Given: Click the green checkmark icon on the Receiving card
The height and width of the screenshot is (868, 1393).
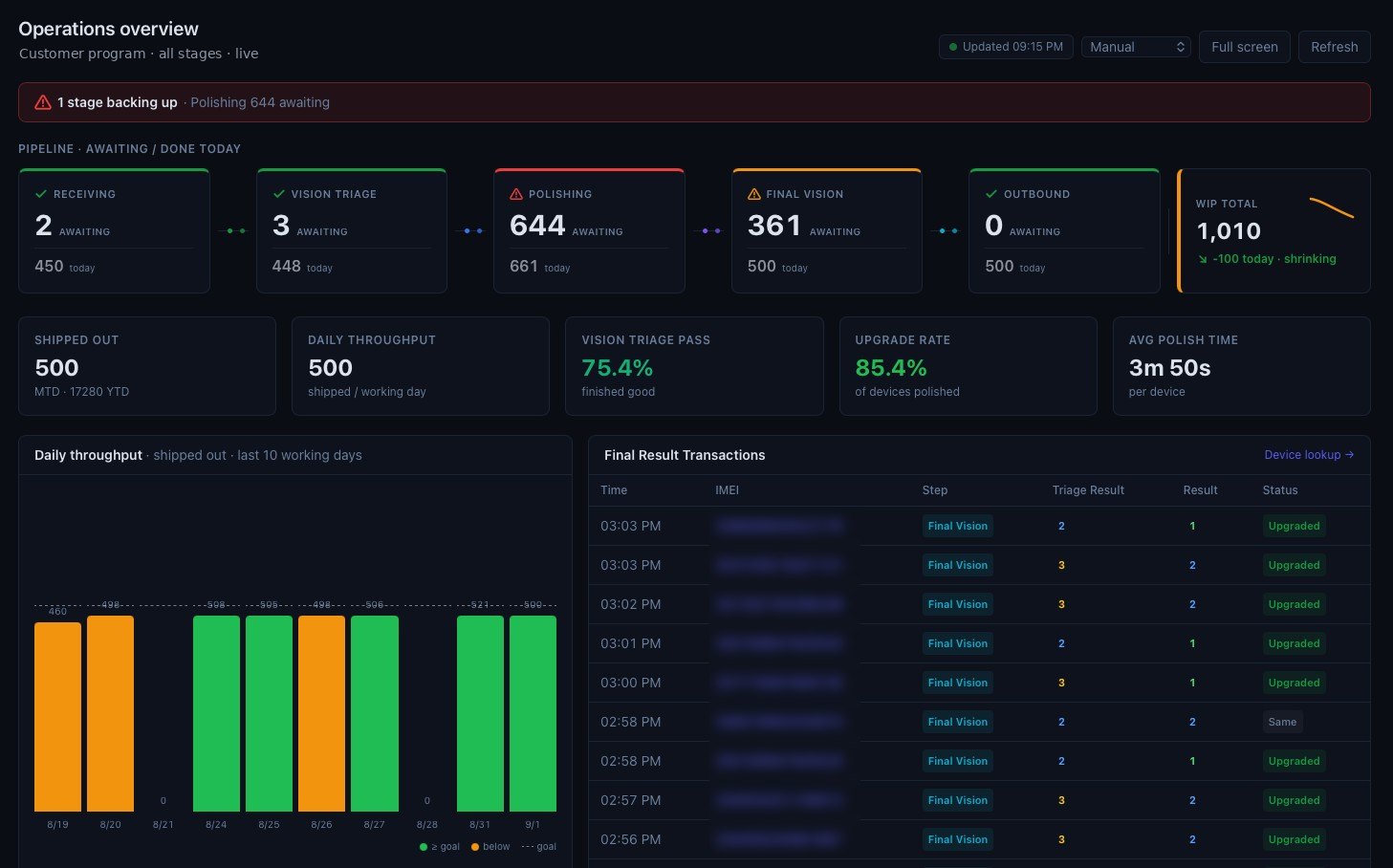Looking at the screenshot, I should pos(41,194).
